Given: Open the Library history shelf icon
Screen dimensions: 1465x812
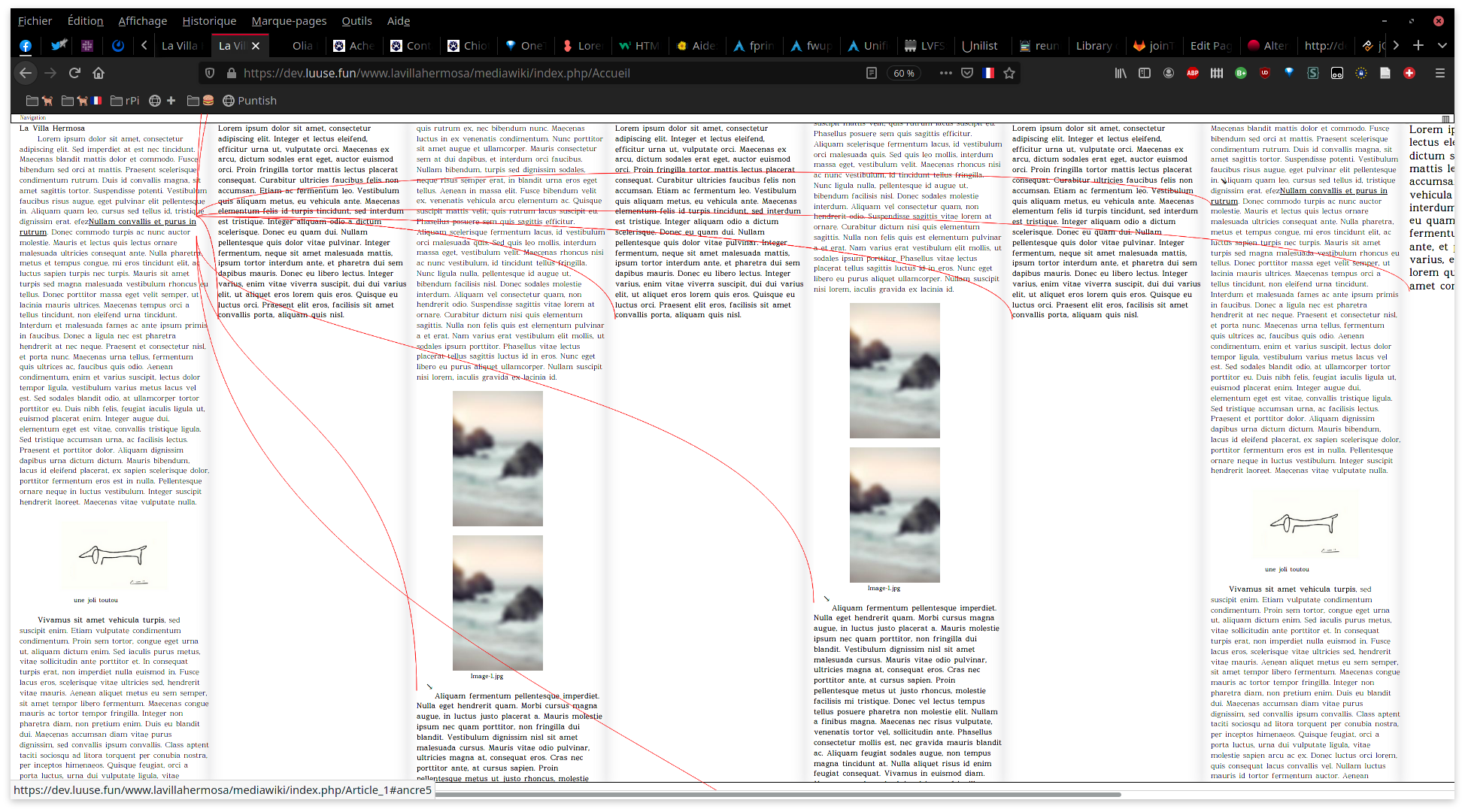Looking at the screenshot, I should pyautogui.click(x=1121, y=73).
